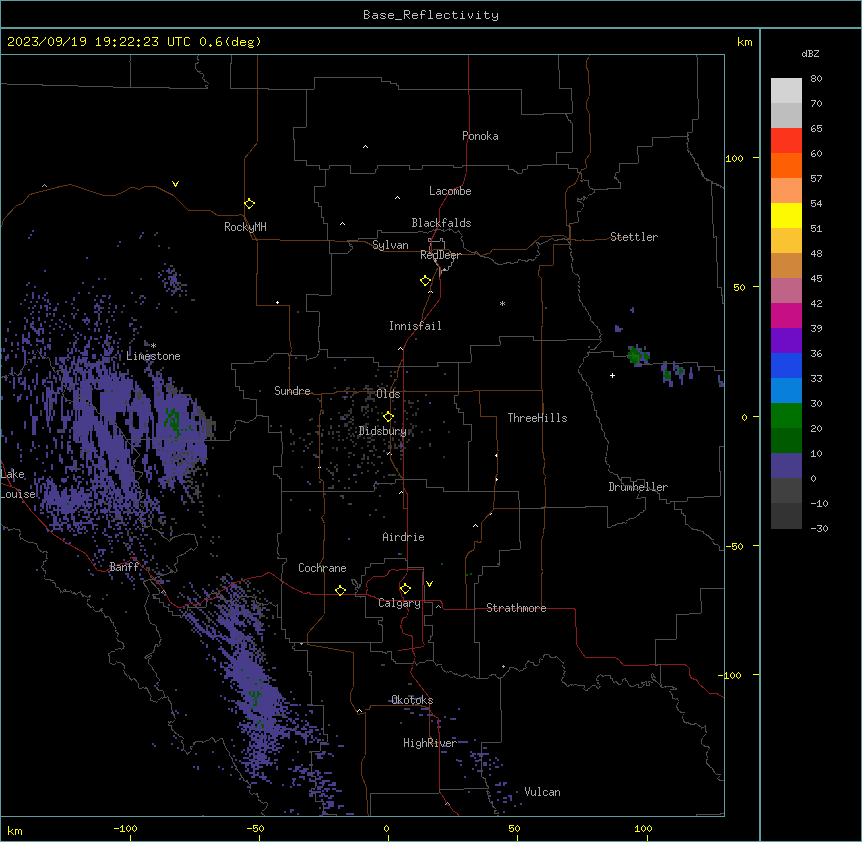Click the yellow station marker below Cochrane
The width and height of the screenshot is (862, 842).
341,590
